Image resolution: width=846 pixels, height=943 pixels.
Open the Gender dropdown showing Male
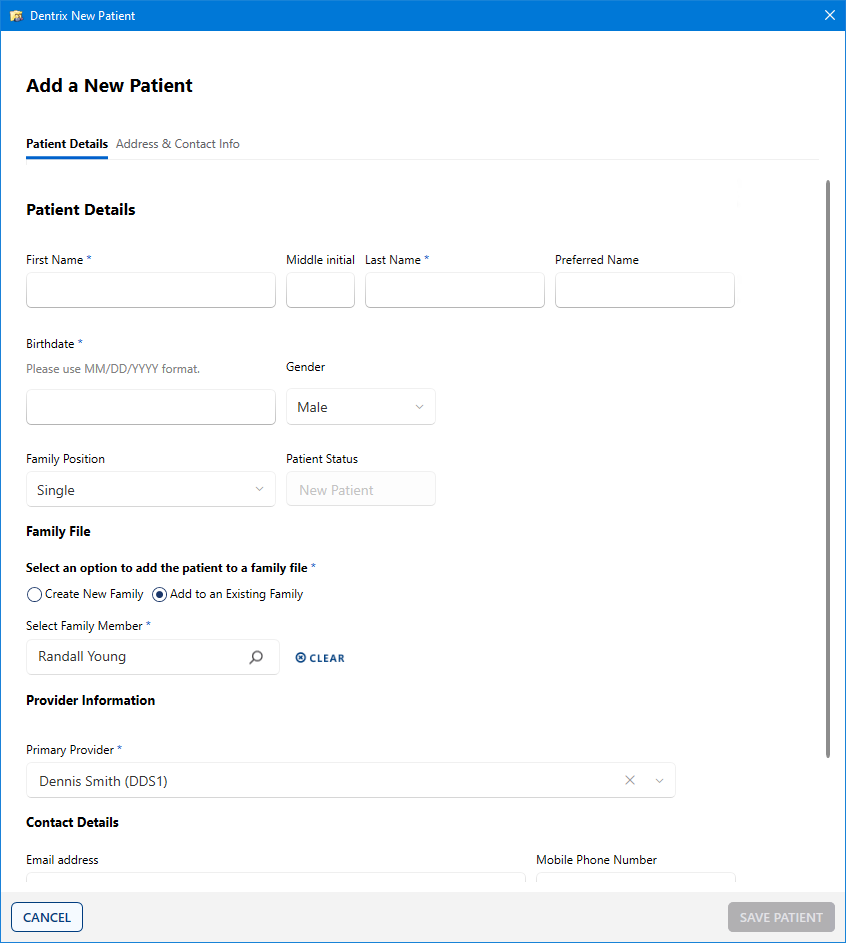(x=361, y=407)
